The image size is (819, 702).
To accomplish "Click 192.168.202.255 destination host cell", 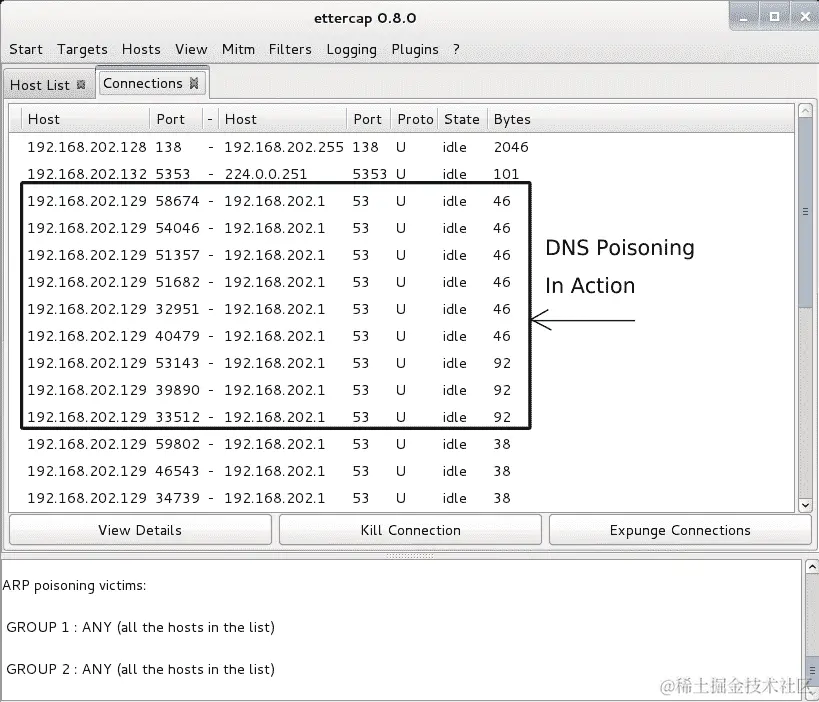I will pyautogui.click(x=284, y=147).
